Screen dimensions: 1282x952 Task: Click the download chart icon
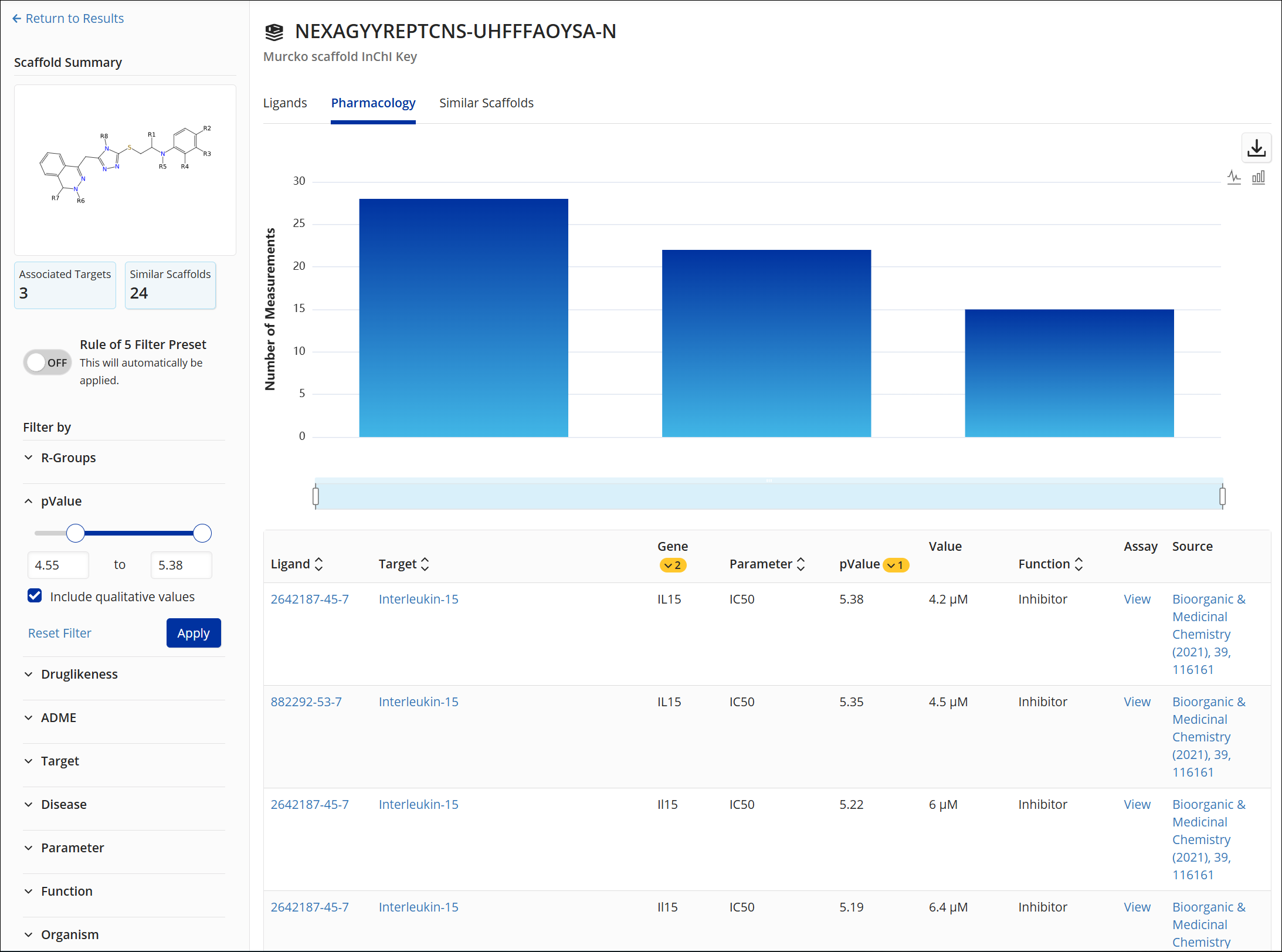pyautogui.click(x=1256, y=148)
